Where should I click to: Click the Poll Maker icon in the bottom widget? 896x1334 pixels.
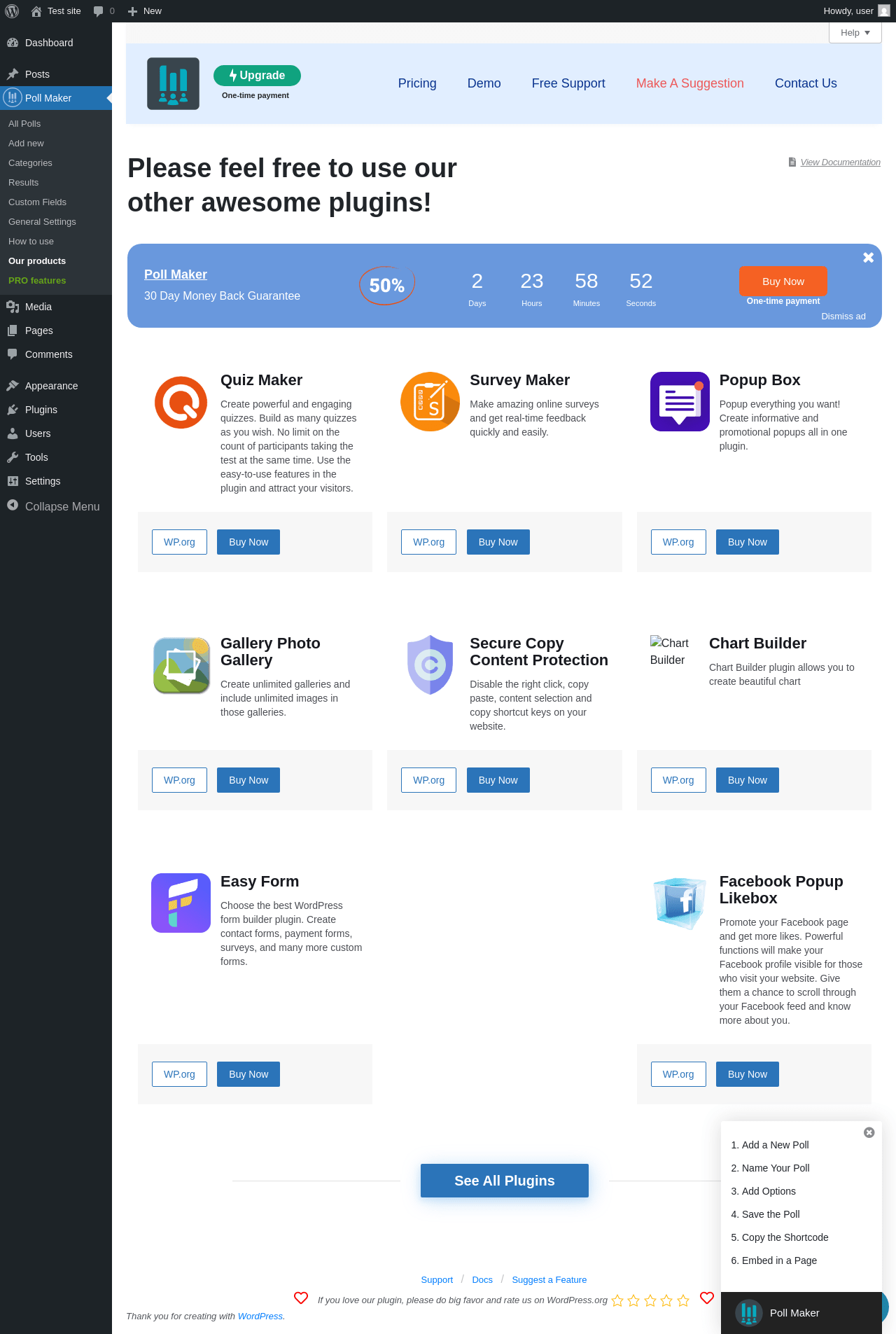click(x=749, y=1313)
